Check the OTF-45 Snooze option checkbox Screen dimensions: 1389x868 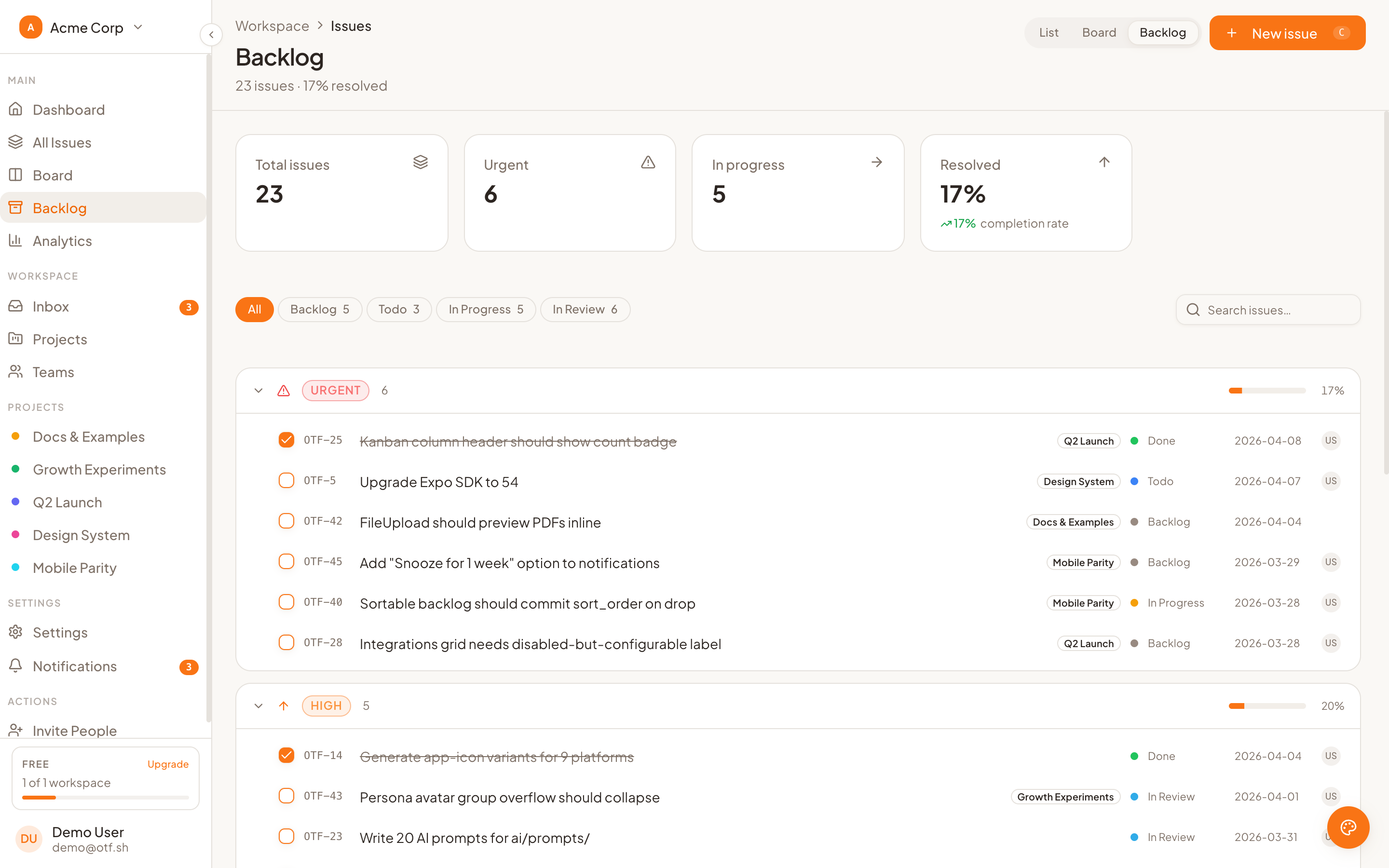tap(286, 561)
